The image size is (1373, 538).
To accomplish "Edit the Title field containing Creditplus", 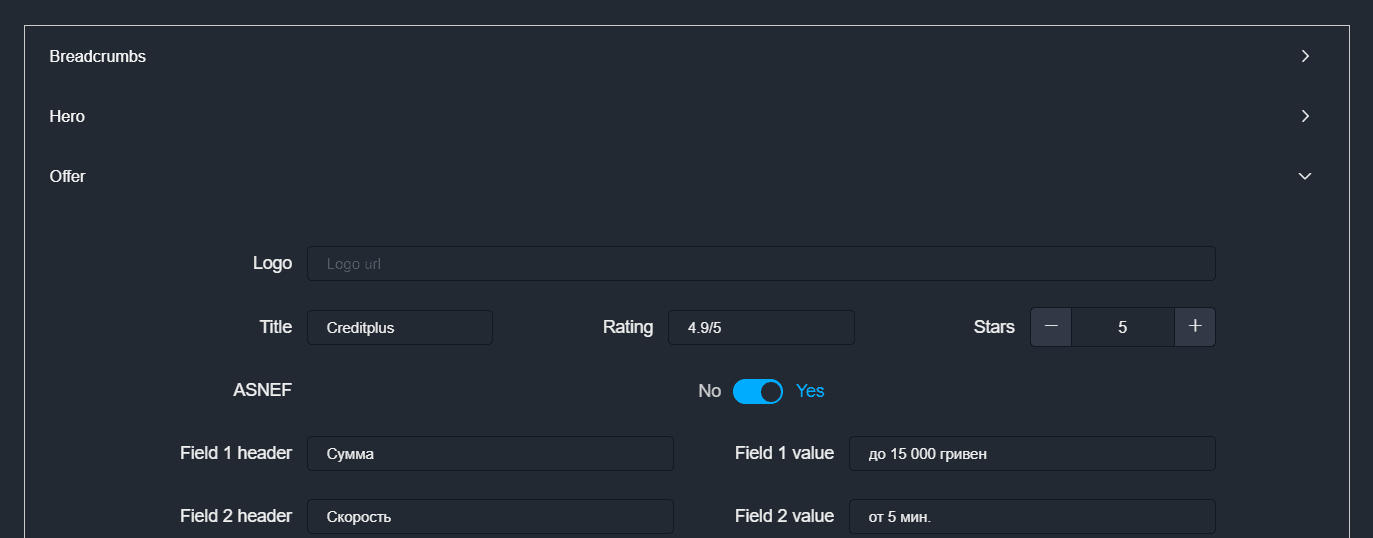I will click(x=400, y=327).
